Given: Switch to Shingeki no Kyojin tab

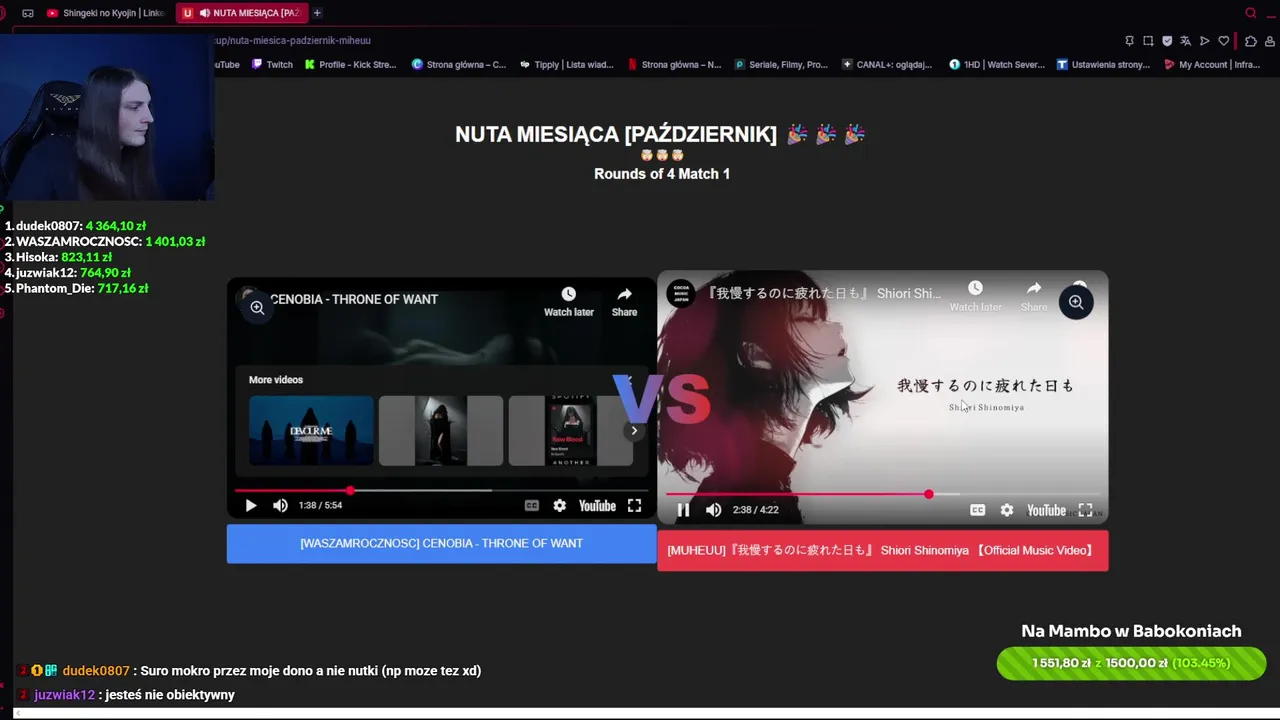Looking at the screenshot, I should point(106,13).
